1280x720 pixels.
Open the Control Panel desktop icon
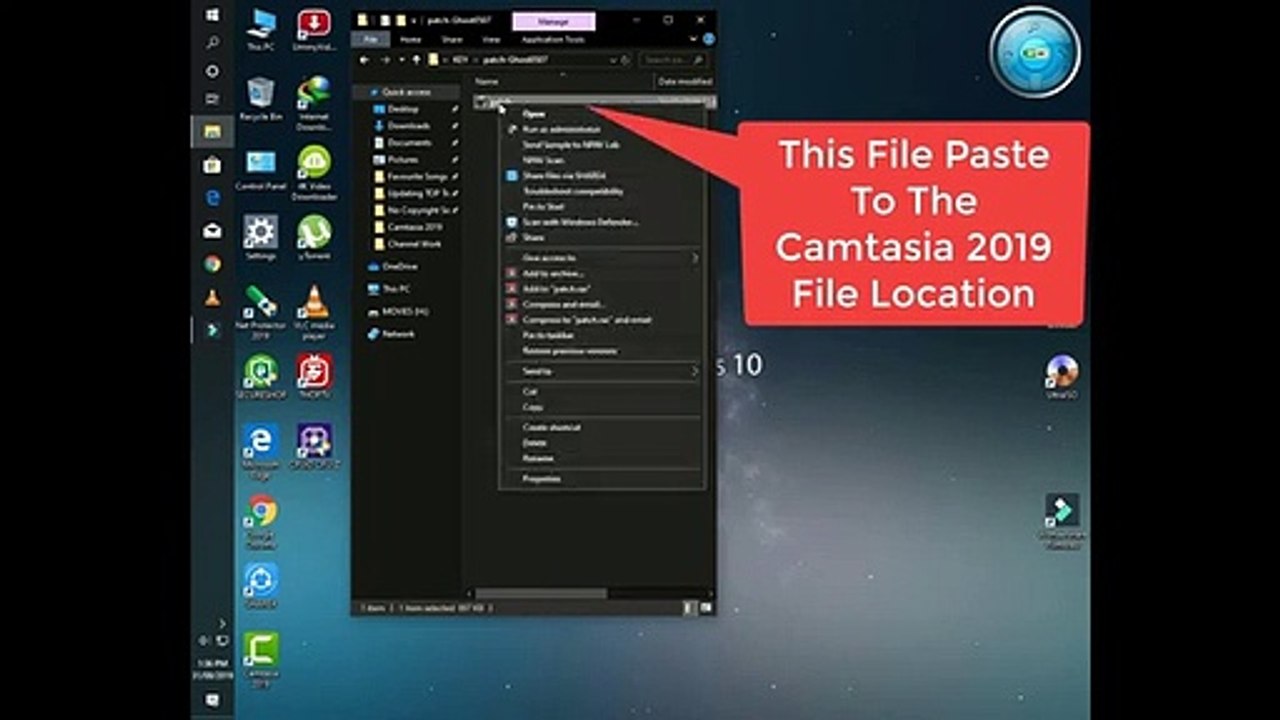coord(261,169)
